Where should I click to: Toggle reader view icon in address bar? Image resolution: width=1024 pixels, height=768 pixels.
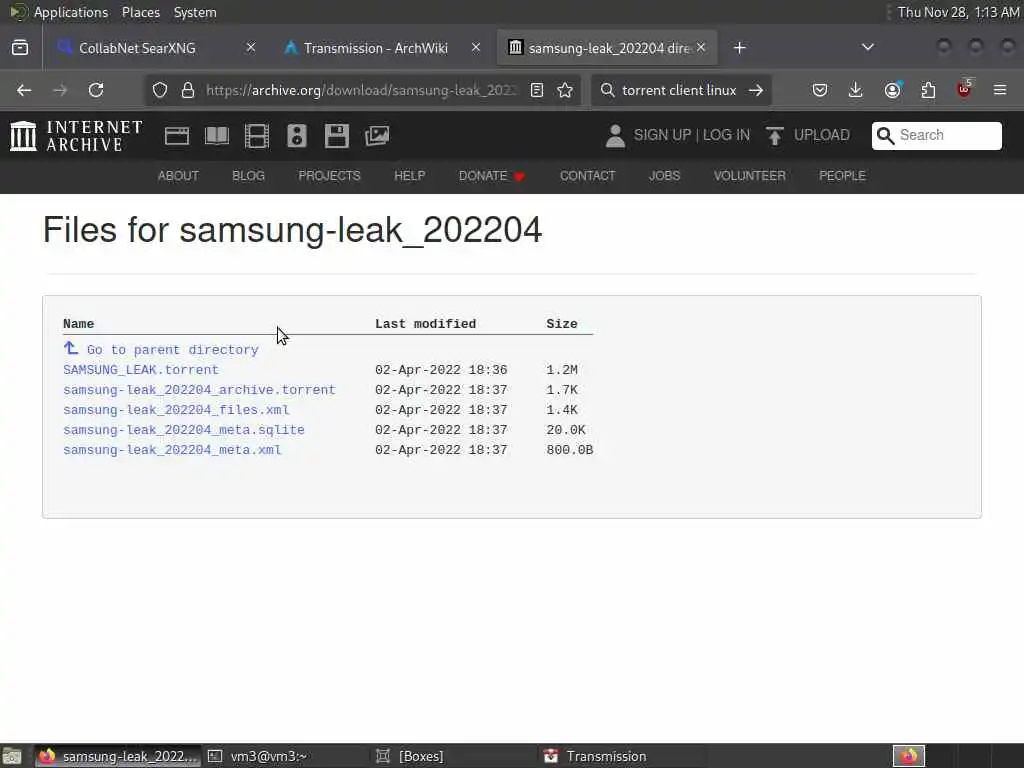(537, 90)
